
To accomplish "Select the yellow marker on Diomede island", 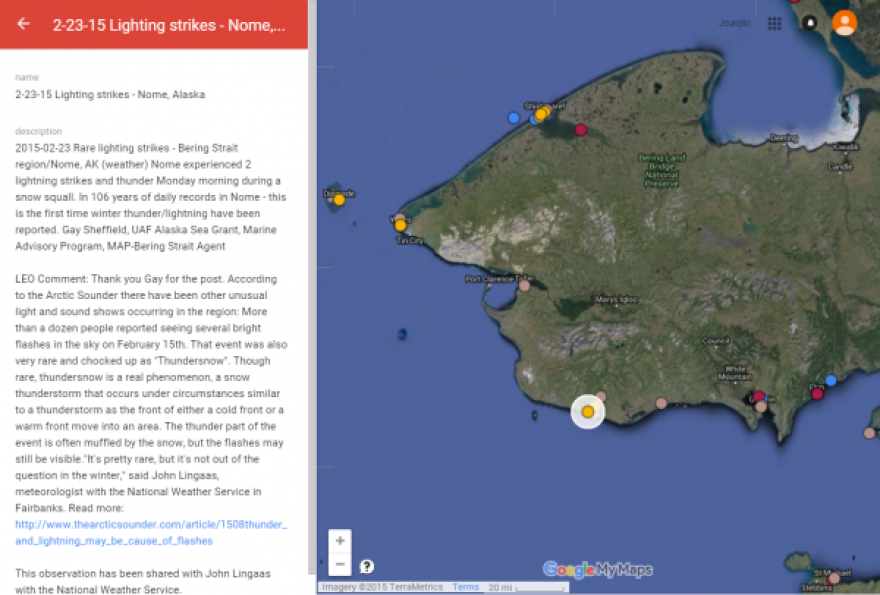I will click(339, 200).
